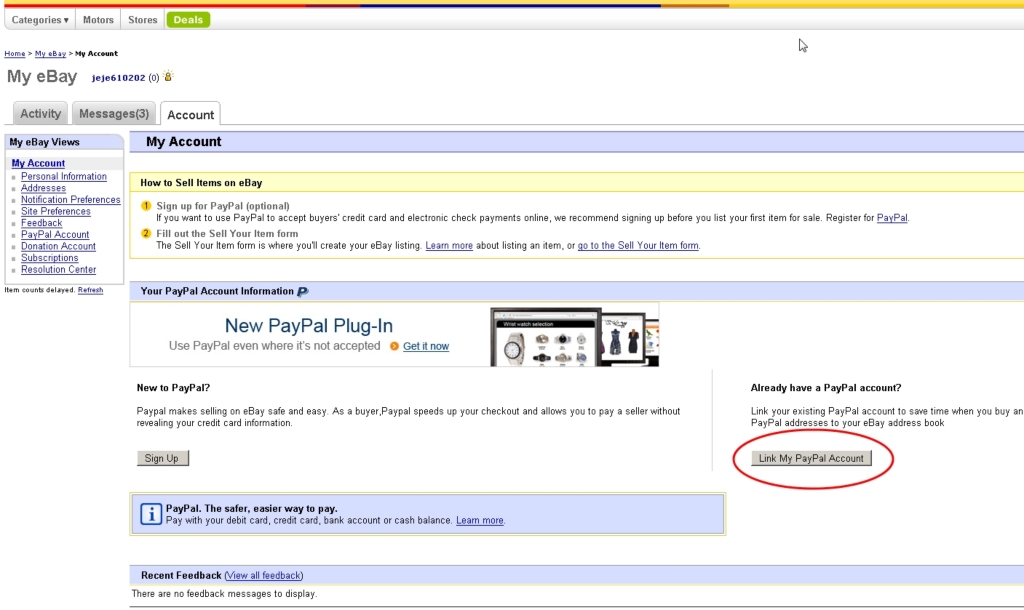Switch to the Messages(3) tab

tap(114, 114)
